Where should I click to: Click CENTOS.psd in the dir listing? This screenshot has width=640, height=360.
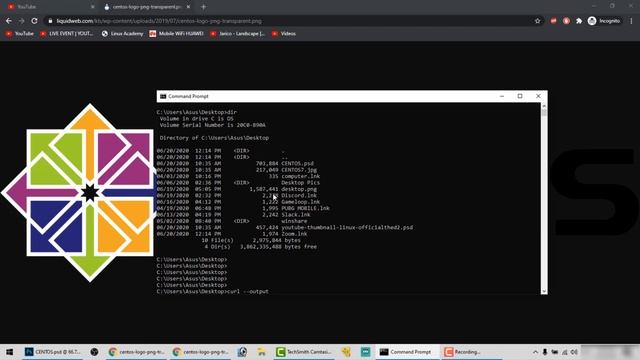[x=298, y=163]
